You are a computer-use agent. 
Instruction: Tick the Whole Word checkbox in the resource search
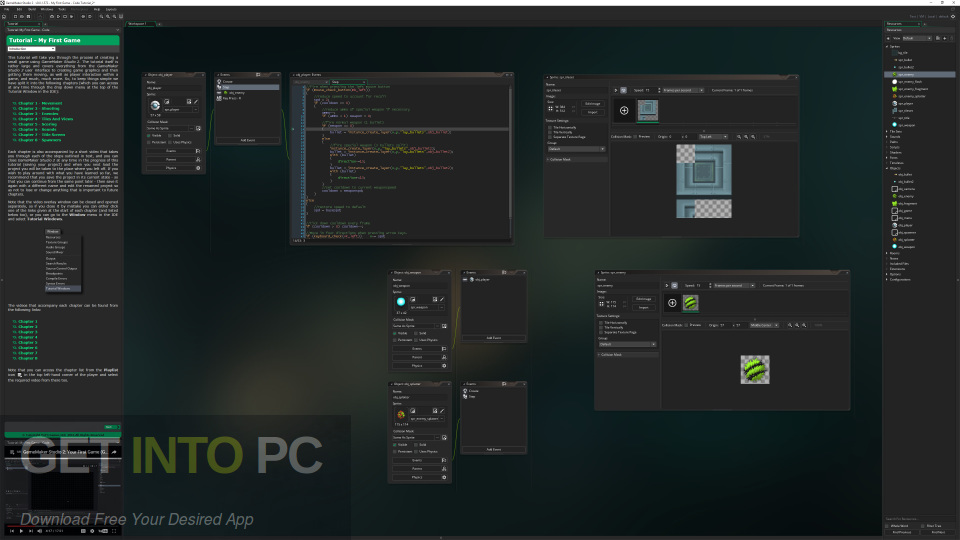(887, 526)
